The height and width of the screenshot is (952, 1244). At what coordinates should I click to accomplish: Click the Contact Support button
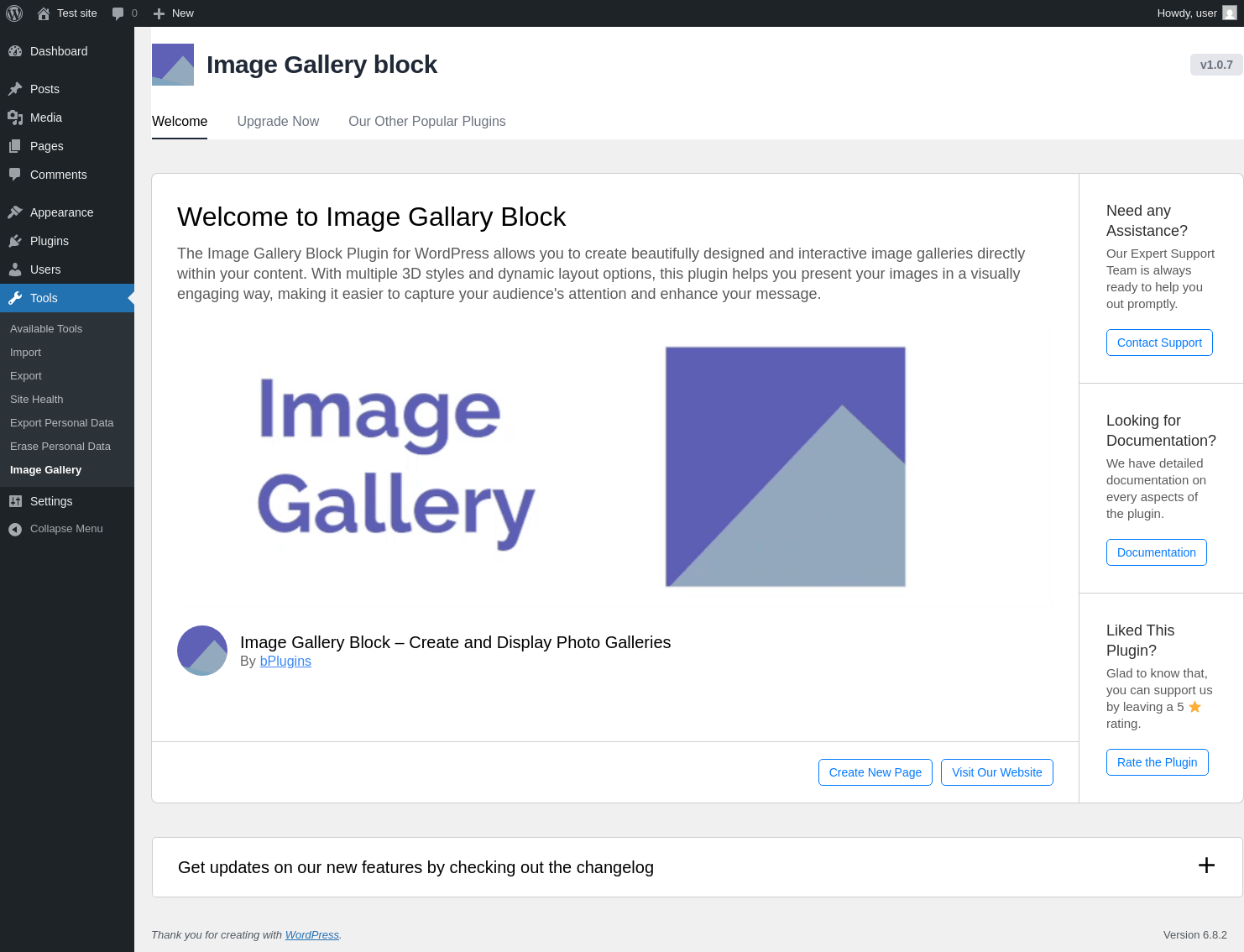[1159, 343]
